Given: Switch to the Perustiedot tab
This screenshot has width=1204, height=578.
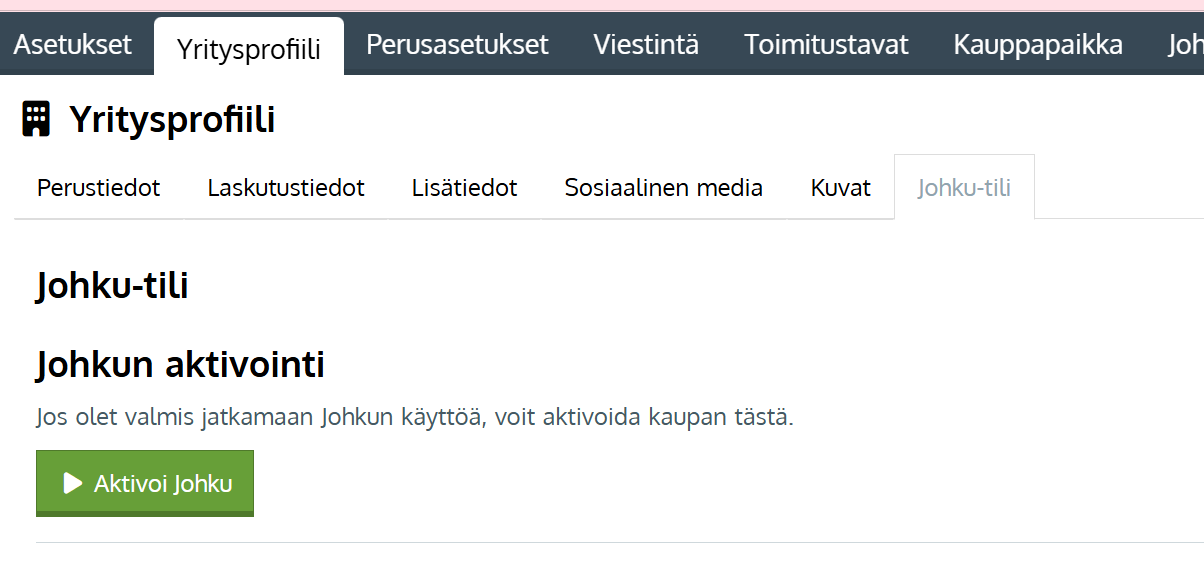Looking at the screenshot, I should pos(98,188).
